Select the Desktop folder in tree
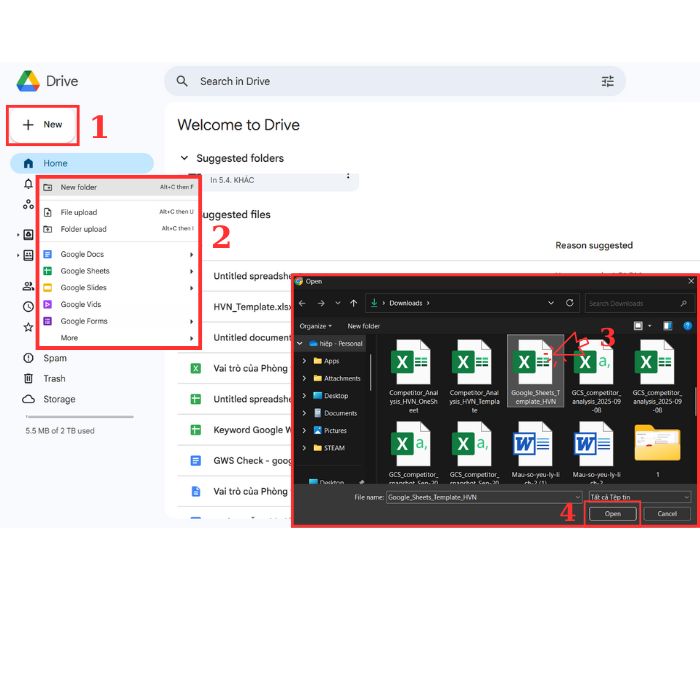700x700 pixels. coord(331,396)
